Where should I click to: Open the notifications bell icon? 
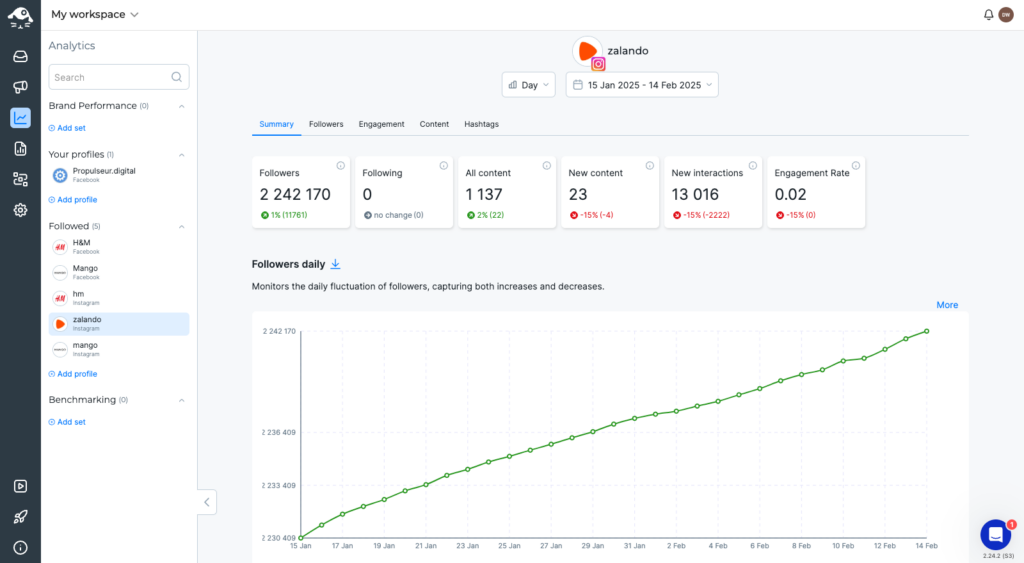click(x=988, y=14)
